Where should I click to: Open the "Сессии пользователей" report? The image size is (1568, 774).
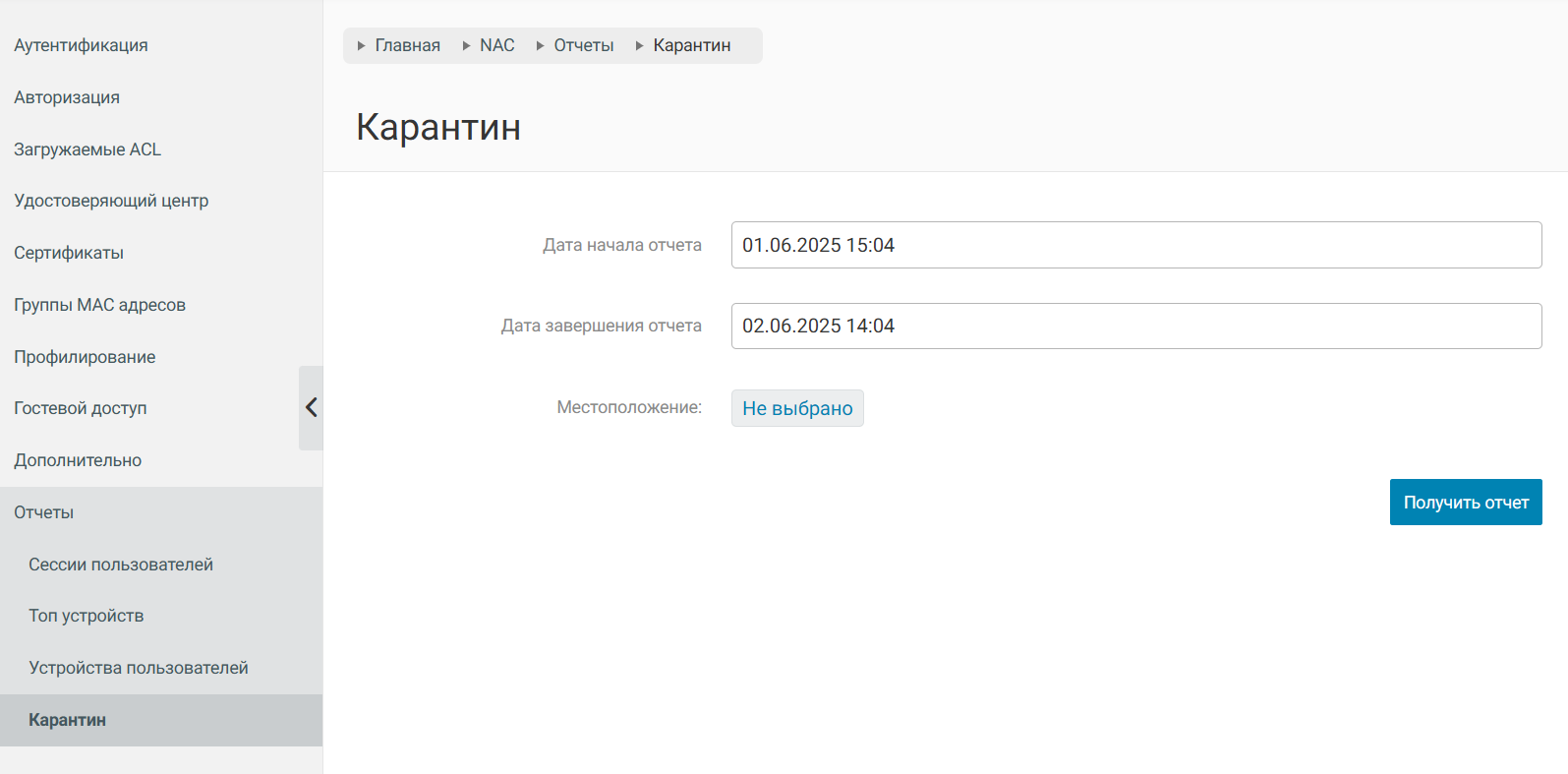point(121,565)
